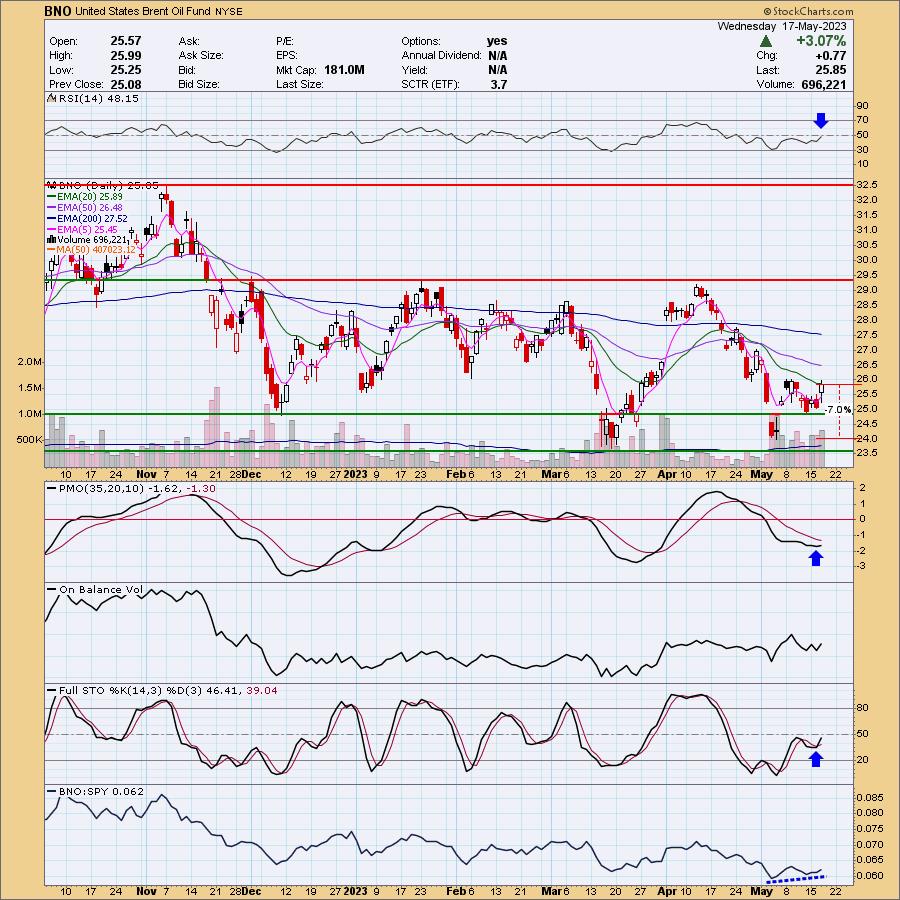900x900 pixels.
Task: Click the BNO ticker symbol in the title
Action: click(58, 11)
